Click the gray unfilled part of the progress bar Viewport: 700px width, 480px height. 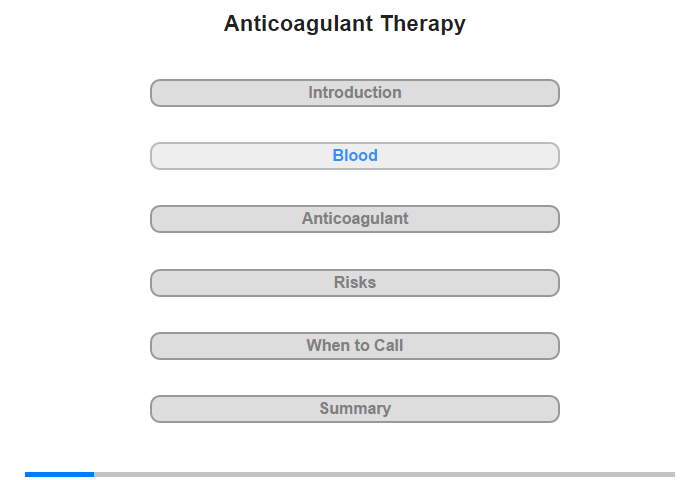384,474
